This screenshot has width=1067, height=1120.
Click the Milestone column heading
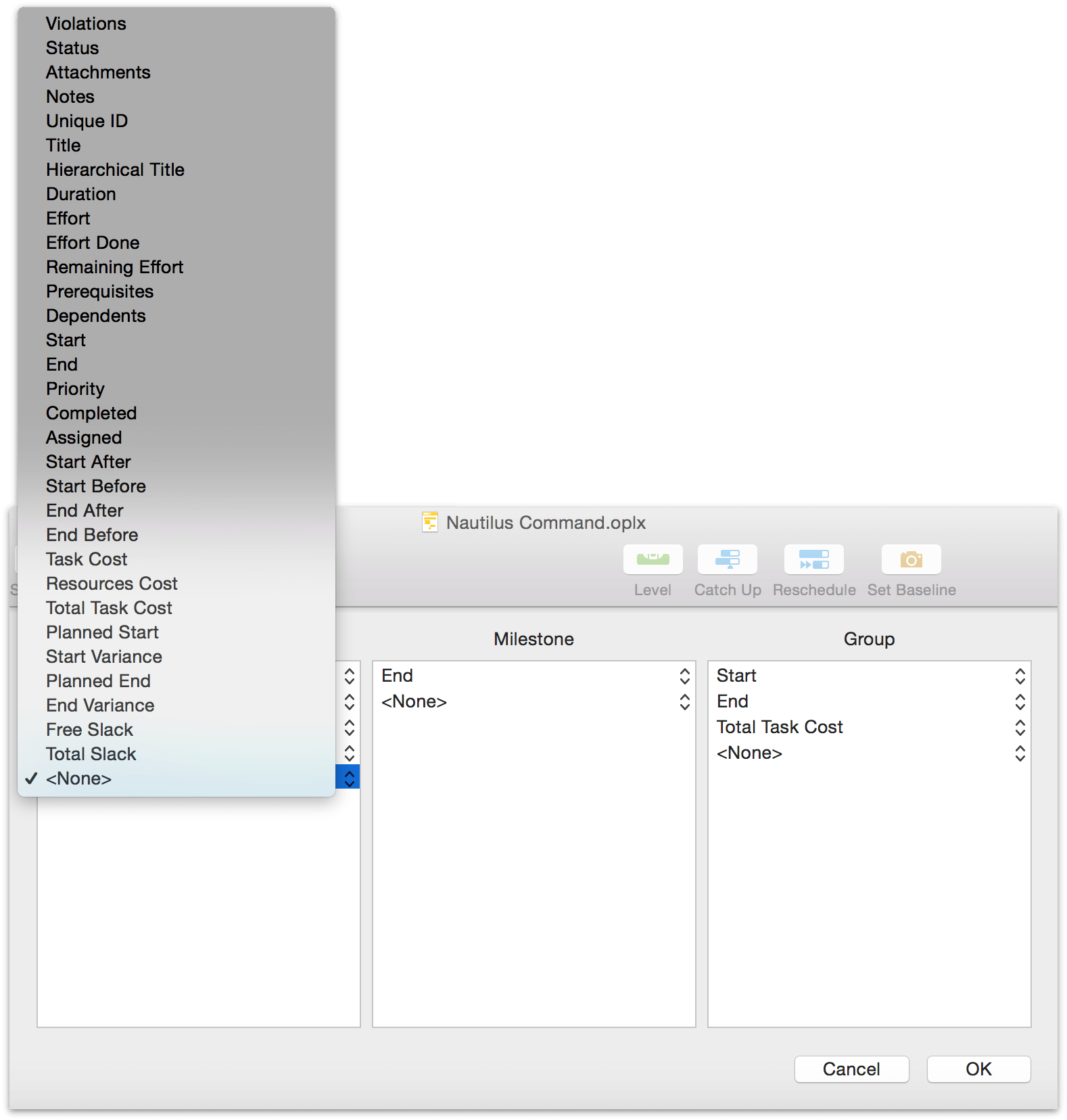[x=533, y=639]
